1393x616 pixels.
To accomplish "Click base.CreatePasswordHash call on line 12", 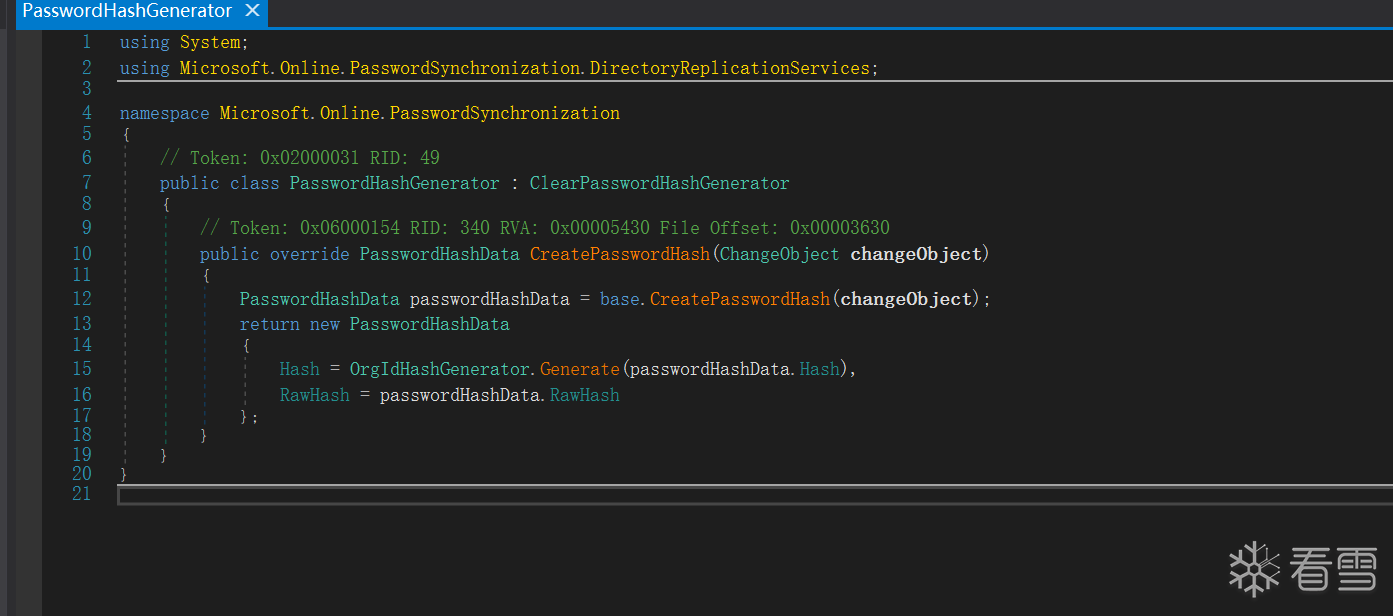I will point(739,299).
